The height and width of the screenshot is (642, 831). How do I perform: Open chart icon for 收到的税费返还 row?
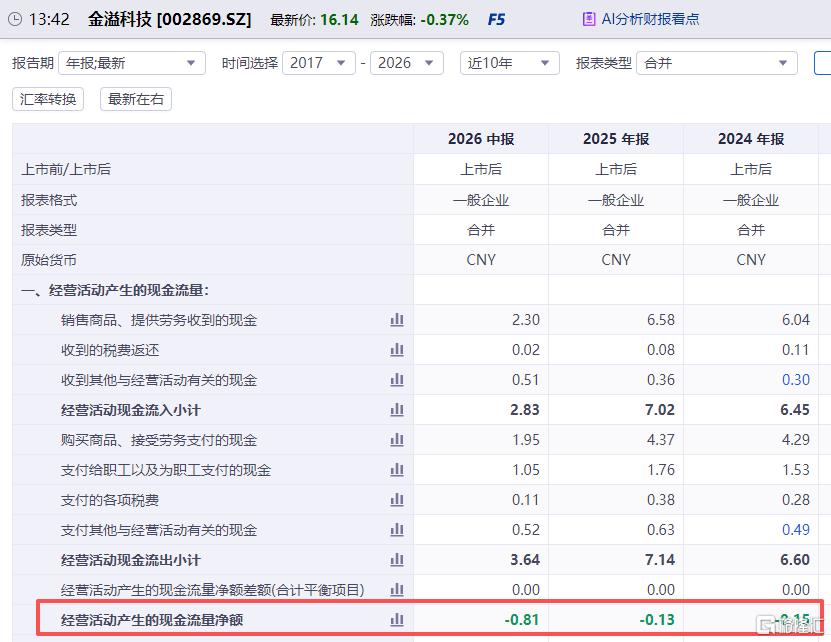397,350
